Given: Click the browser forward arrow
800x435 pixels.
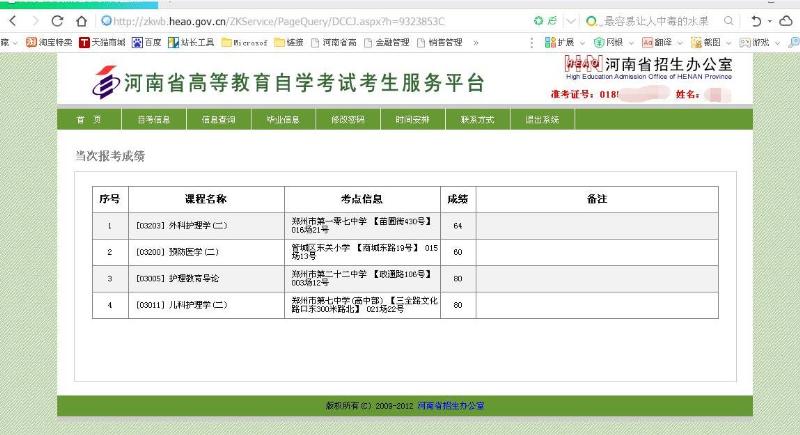Looking at the screenshot, I should (x=35, y=21).
